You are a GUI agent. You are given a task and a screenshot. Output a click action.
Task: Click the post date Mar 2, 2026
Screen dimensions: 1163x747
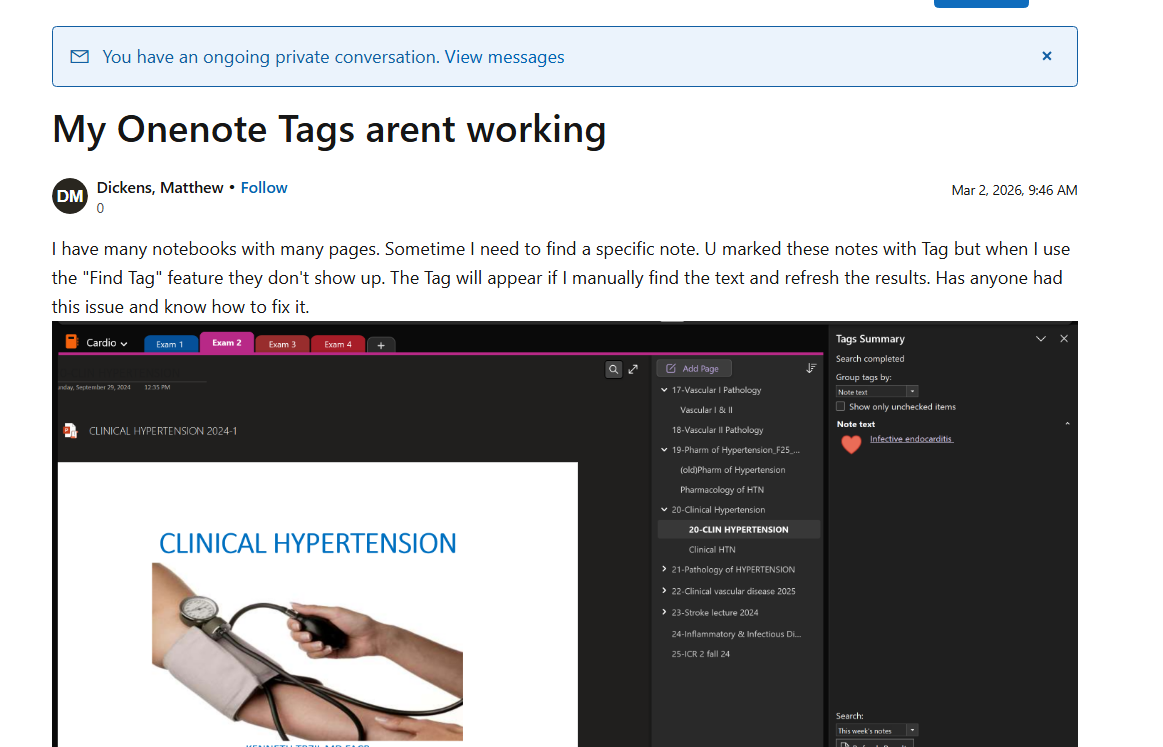1014,191
